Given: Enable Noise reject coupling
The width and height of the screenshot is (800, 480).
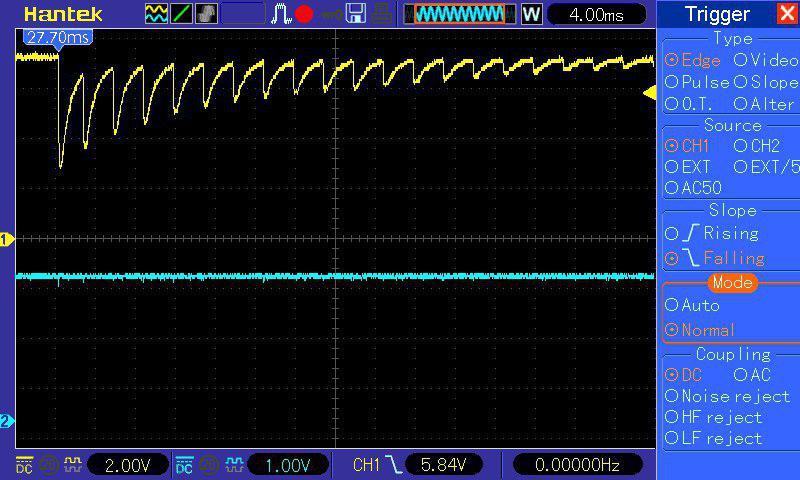Looking at the screenshot, I should tap(728, 396).
